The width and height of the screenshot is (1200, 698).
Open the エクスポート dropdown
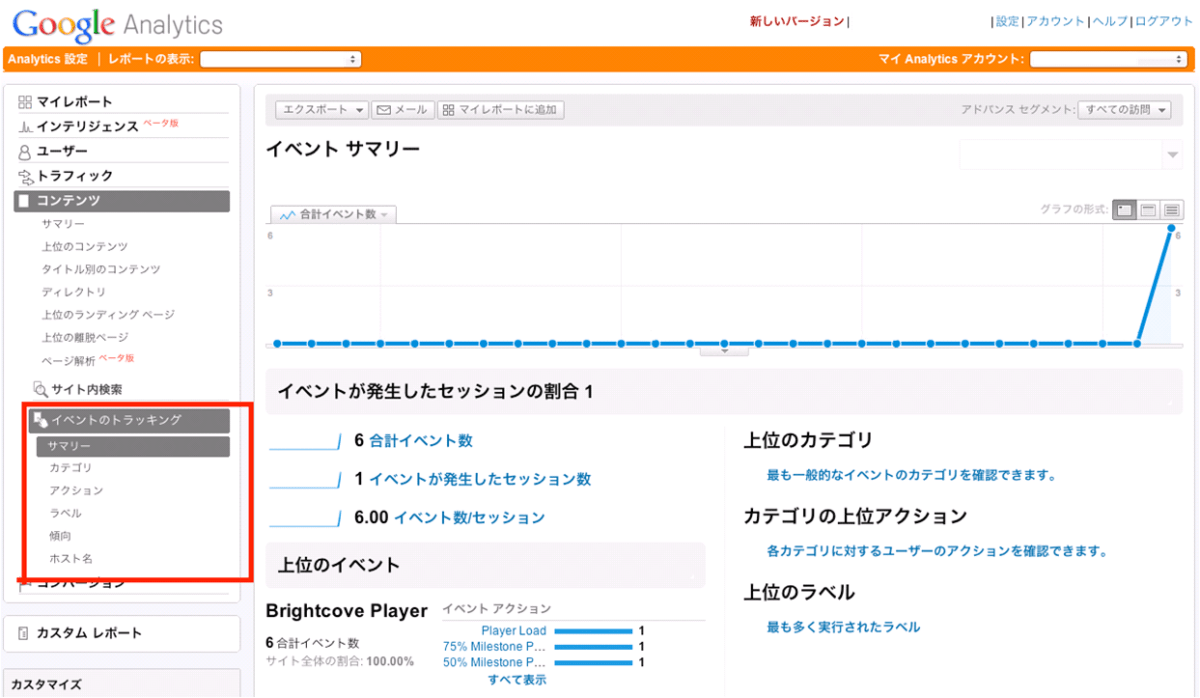point(322,110)
